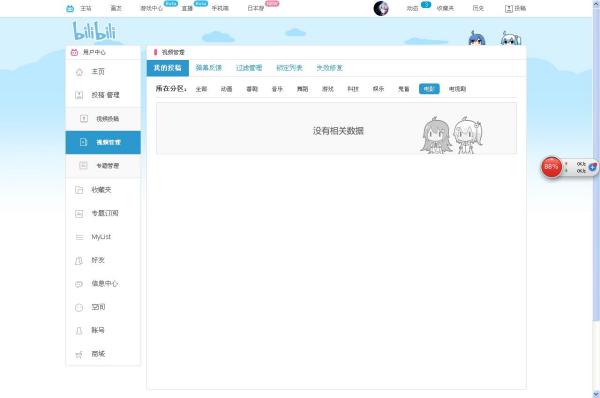Open 主站 in the top navigation
Screen dimensions: 600x398
click(x=86, y=8)
